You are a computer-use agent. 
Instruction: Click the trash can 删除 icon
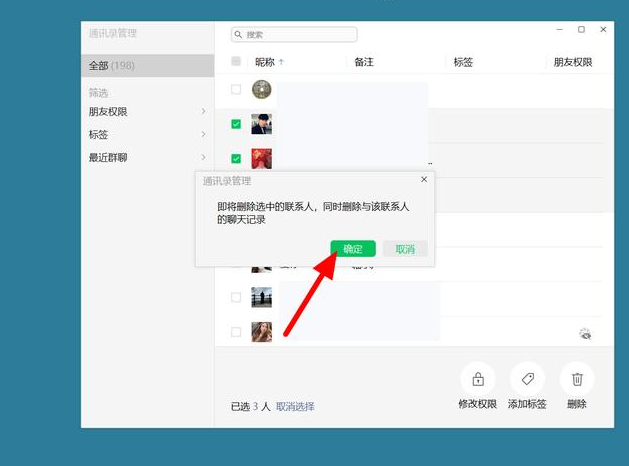(x=577, y=379)
